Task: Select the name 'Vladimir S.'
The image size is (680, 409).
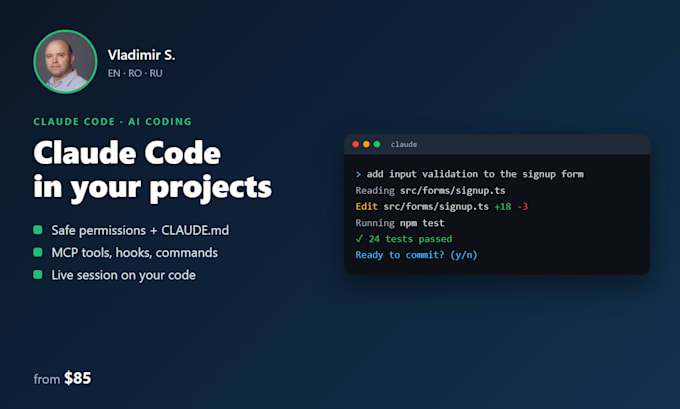Action: coord(141,55)
